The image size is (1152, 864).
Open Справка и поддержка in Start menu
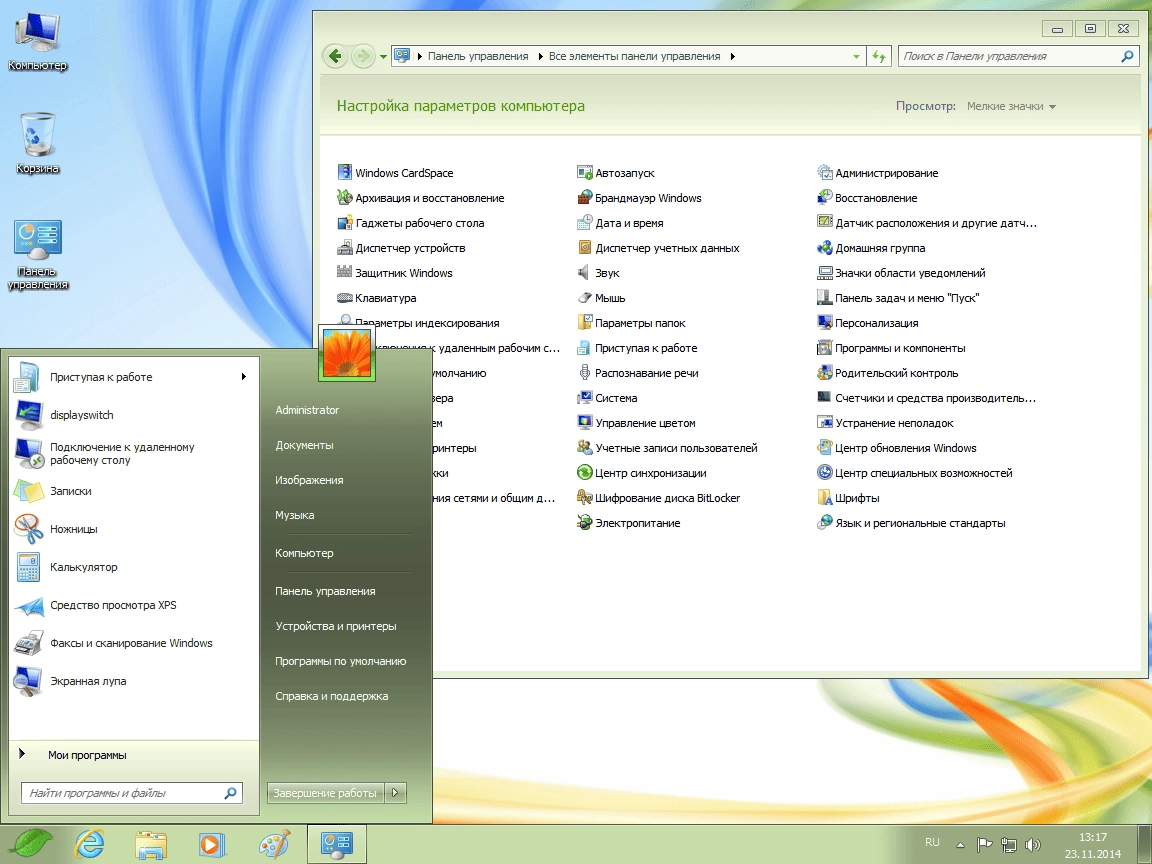pyautogui.click(x=331, y=696)
